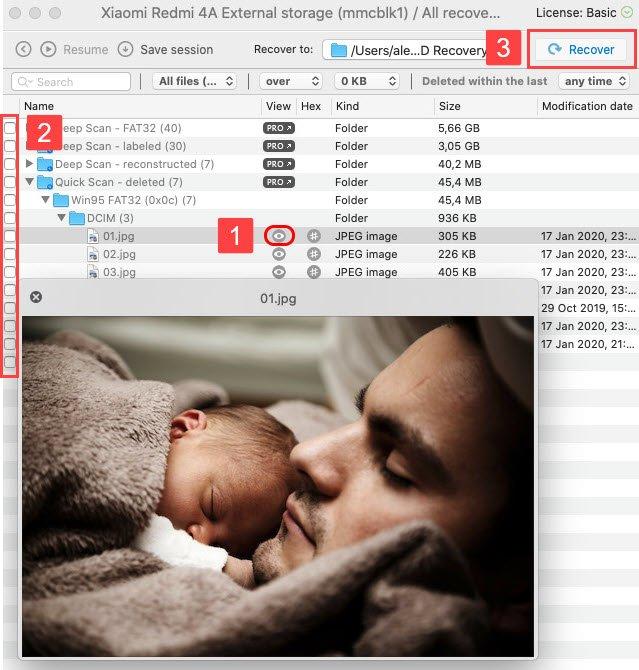Click the Search input field
Screen dimensions: 639x670
[72, 81]
